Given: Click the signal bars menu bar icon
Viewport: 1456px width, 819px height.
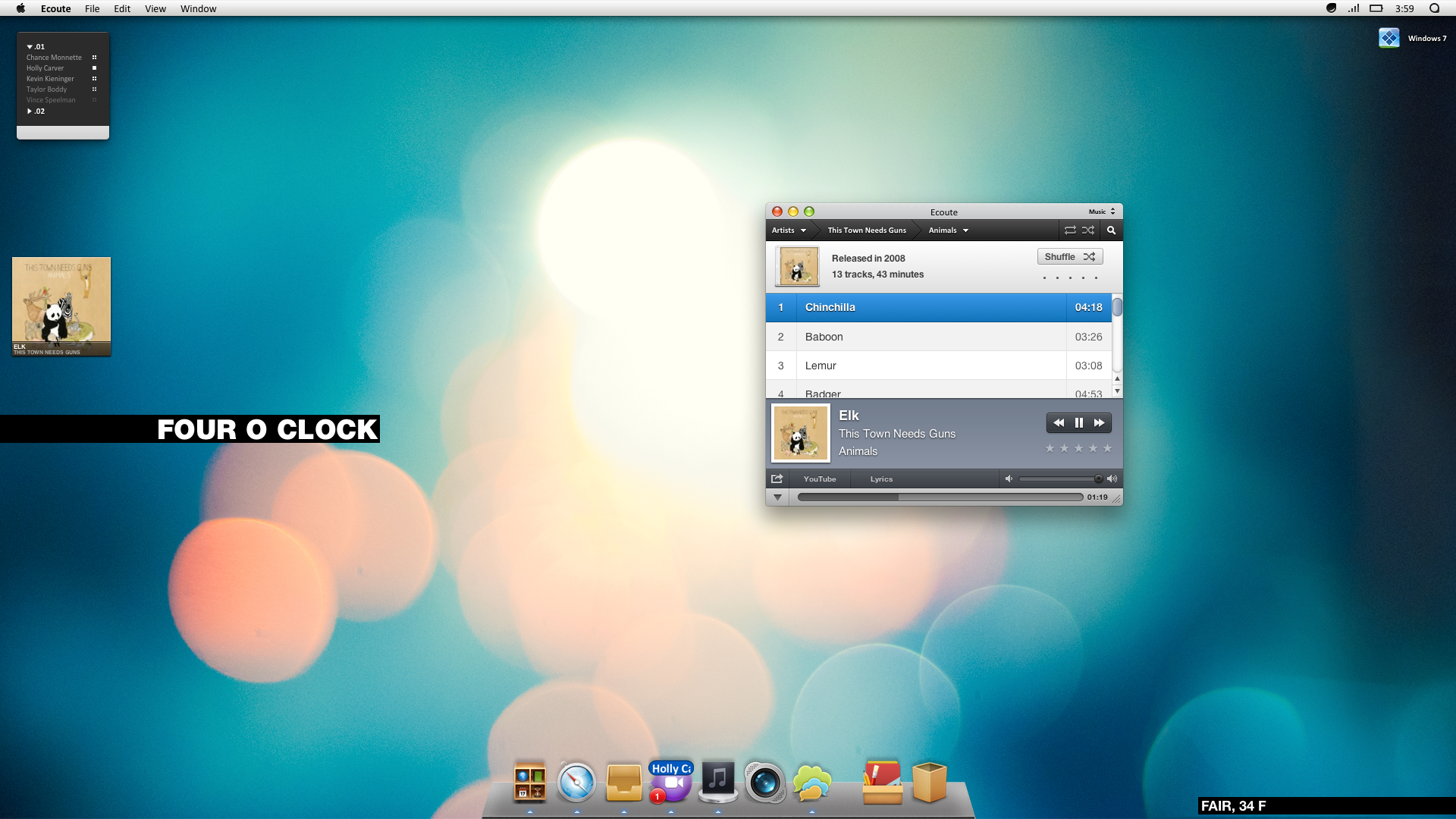Looking at the screenshot, I should pyautogui.click(x=1354, y=8).
